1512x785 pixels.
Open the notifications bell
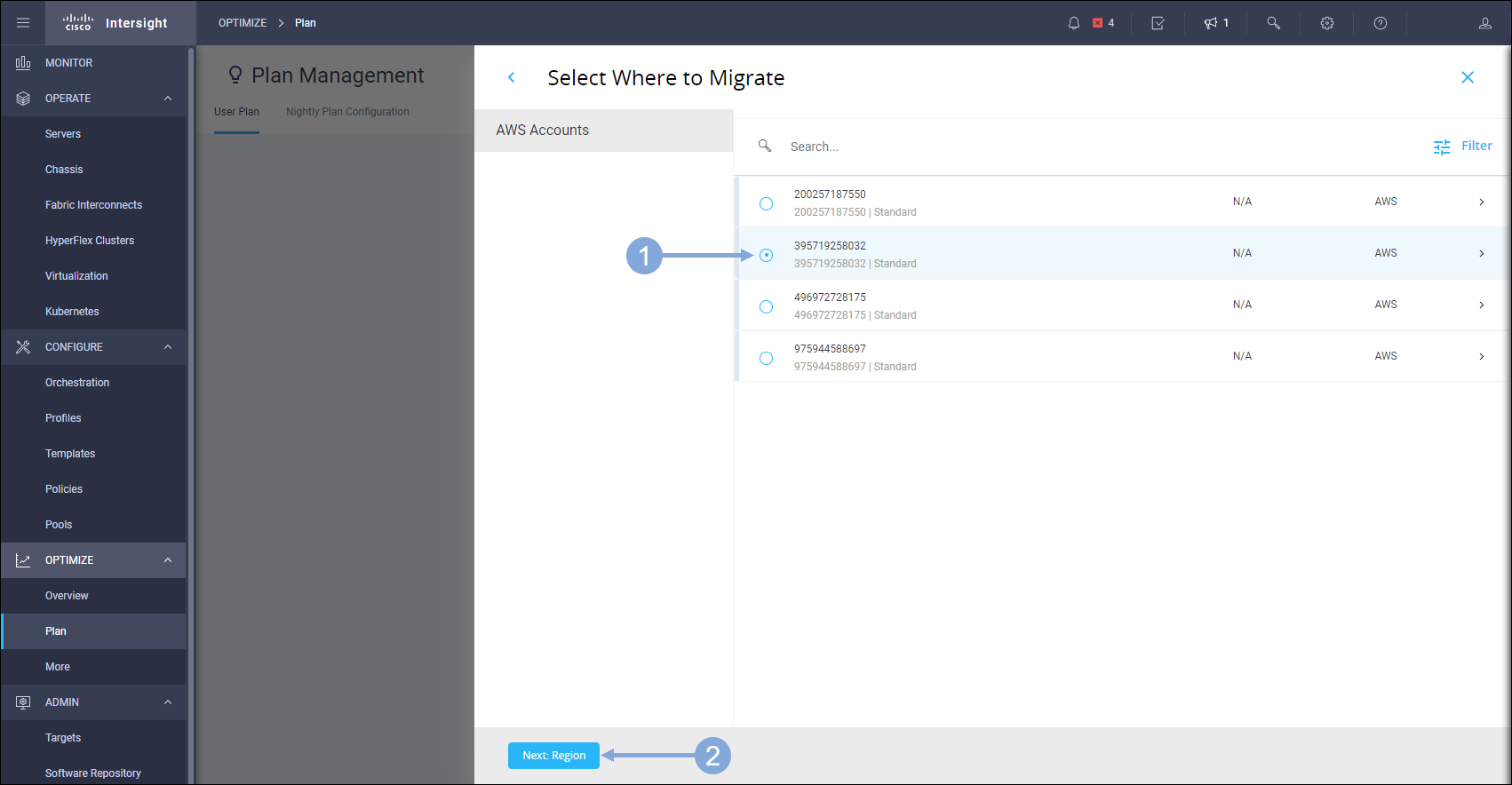pyautogui.click(x=1074, y=23)
